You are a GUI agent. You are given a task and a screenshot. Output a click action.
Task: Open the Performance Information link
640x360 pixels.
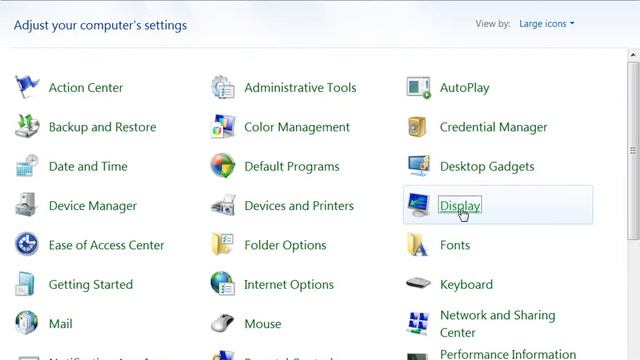(x=508, y=354)
